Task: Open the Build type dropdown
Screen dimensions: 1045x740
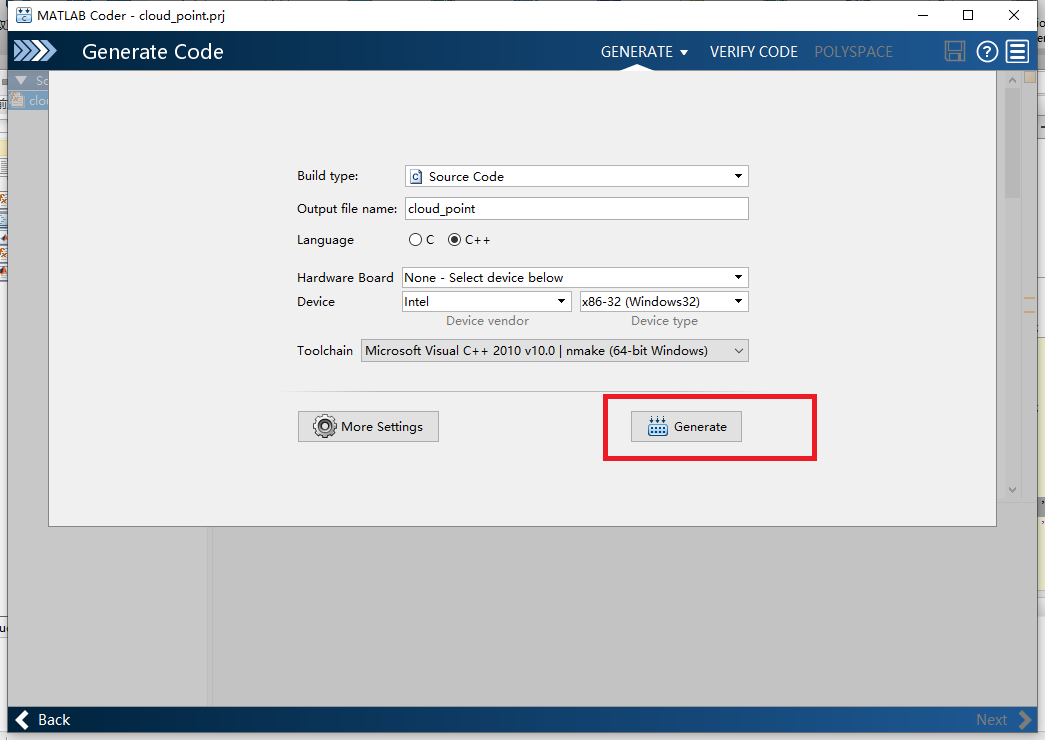Action: pos(576,176)
